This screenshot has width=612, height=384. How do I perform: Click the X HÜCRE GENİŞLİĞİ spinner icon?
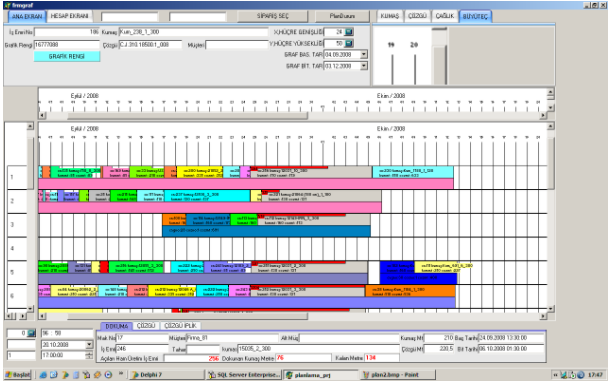pyautogui.click(x=349, y=32)
